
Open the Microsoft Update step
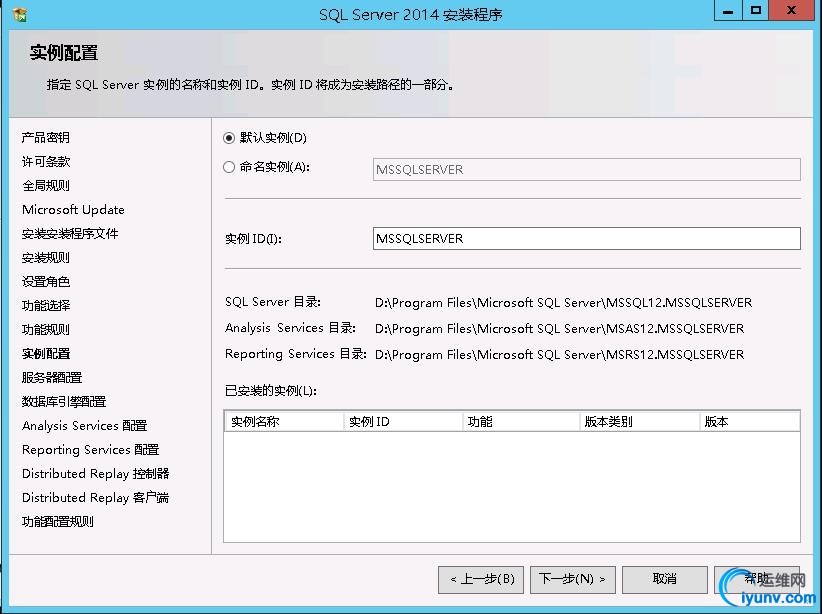tap(73, 210)
